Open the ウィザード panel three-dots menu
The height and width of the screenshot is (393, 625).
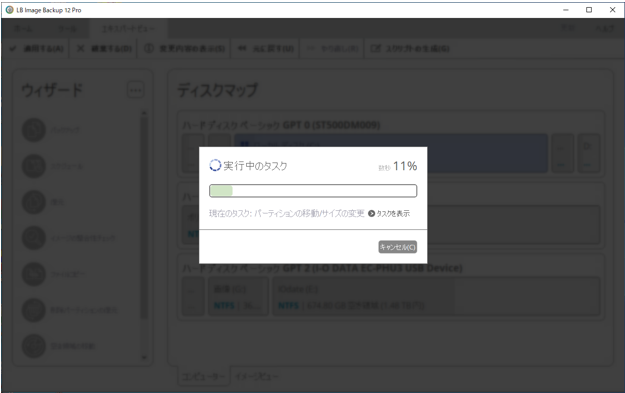tap(136, 90)
